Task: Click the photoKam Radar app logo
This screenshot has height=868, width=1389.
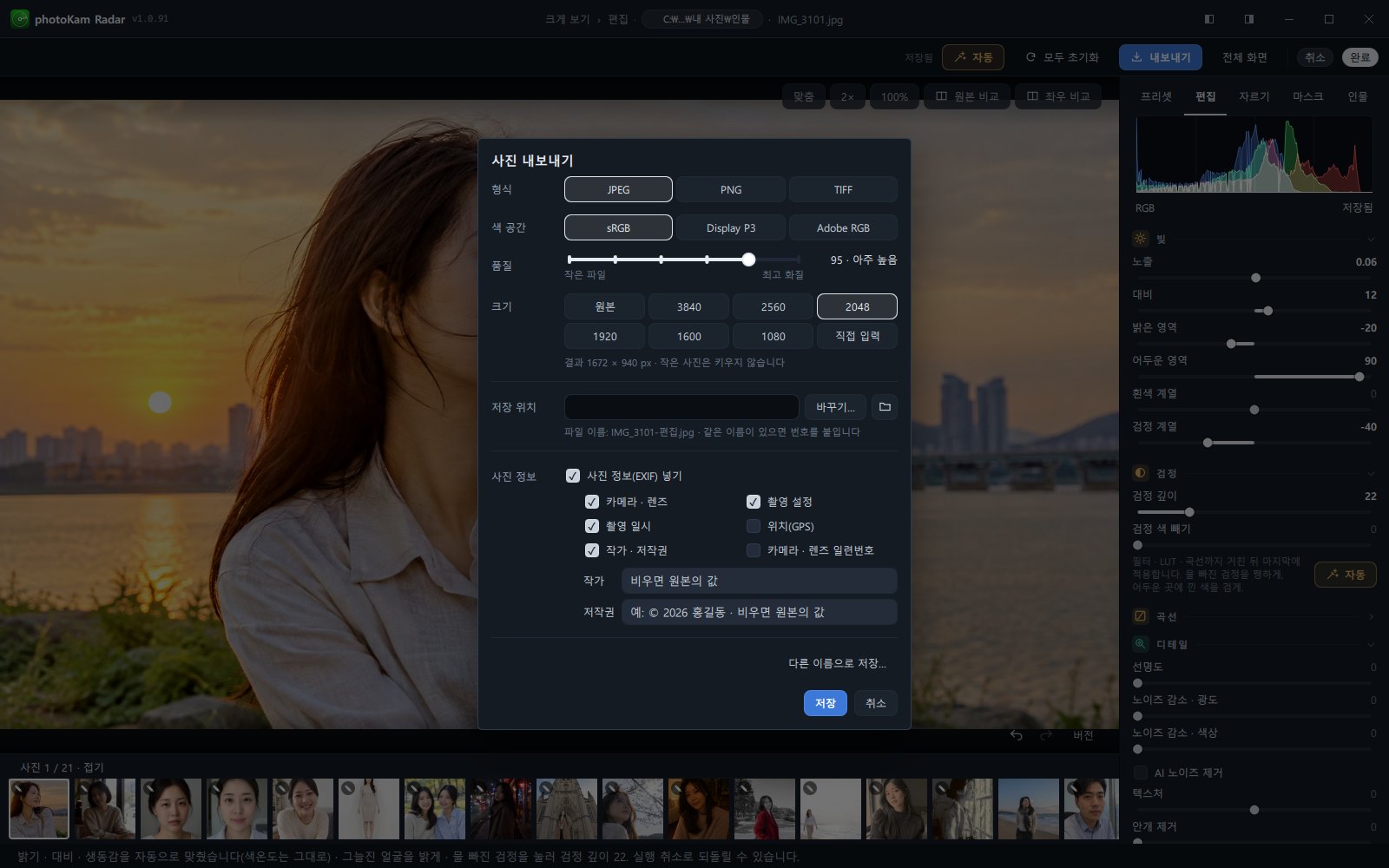Action: pos(19,18)
